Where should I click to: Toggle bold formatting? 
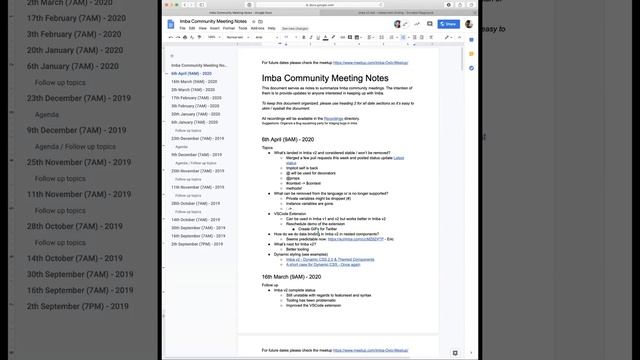tap(304, 37)
